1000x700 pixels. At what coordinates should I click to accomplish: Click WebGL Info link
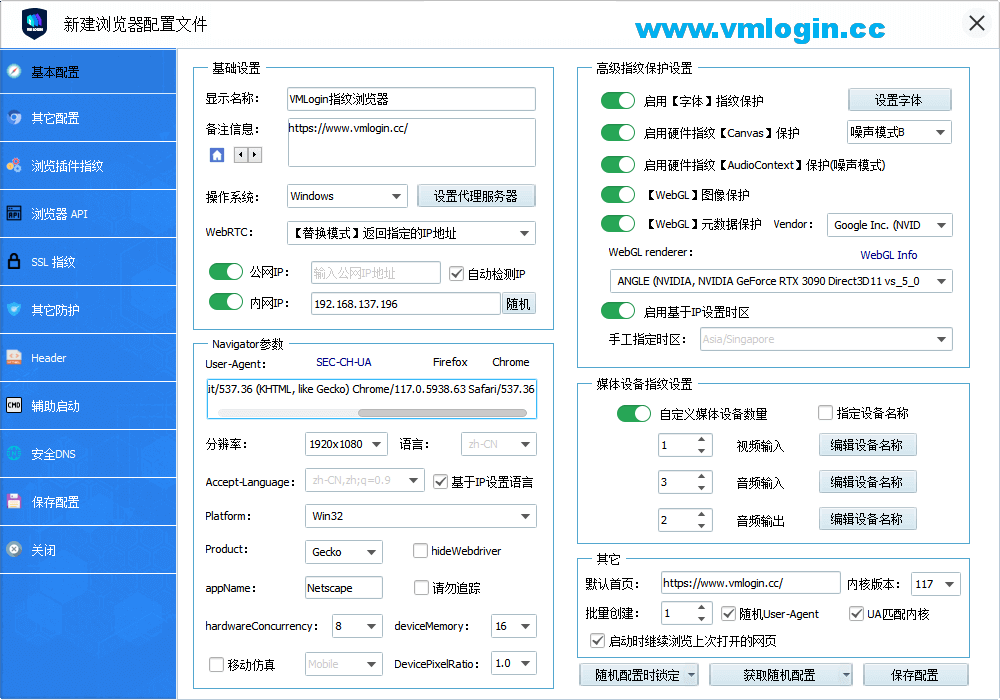tap(888, 255)
